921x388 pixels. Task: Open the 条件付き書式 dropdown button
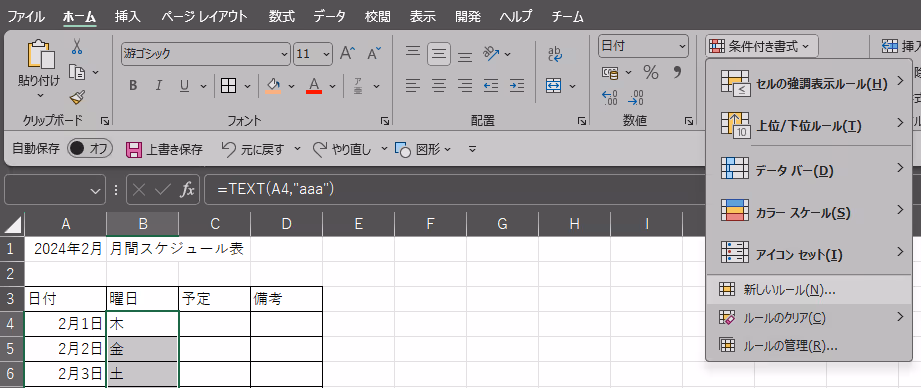click(761, 46)
